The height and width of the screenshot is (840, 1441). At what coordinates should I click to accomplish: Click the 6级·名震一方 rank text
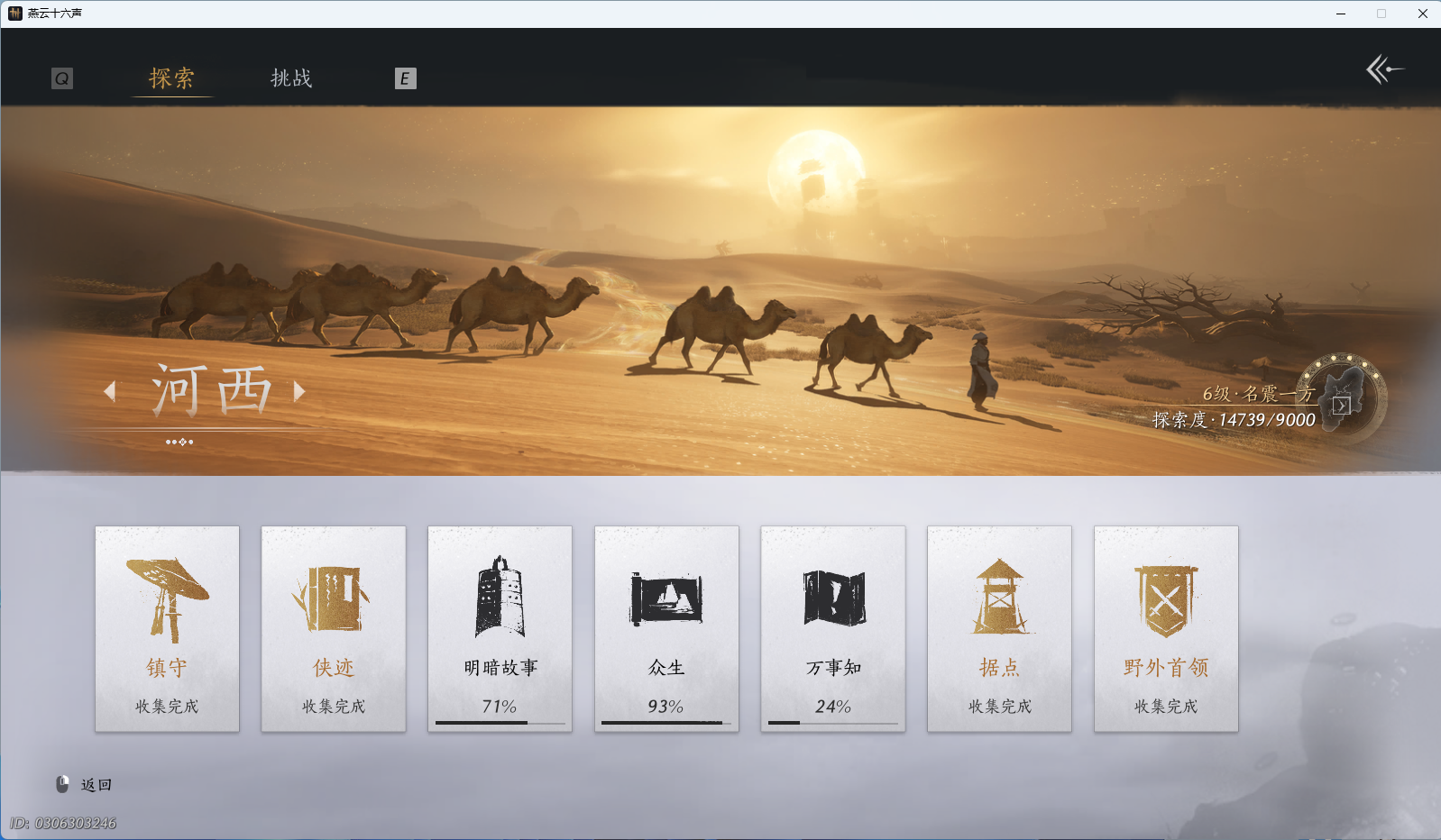[1259, 394]
